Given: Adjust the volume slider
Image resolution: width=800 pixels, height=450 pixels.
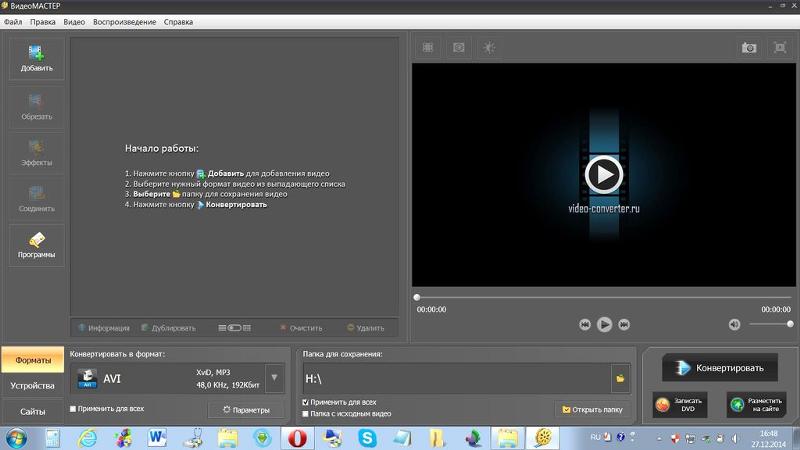Looking at the screenshot, I should [771, 324].
